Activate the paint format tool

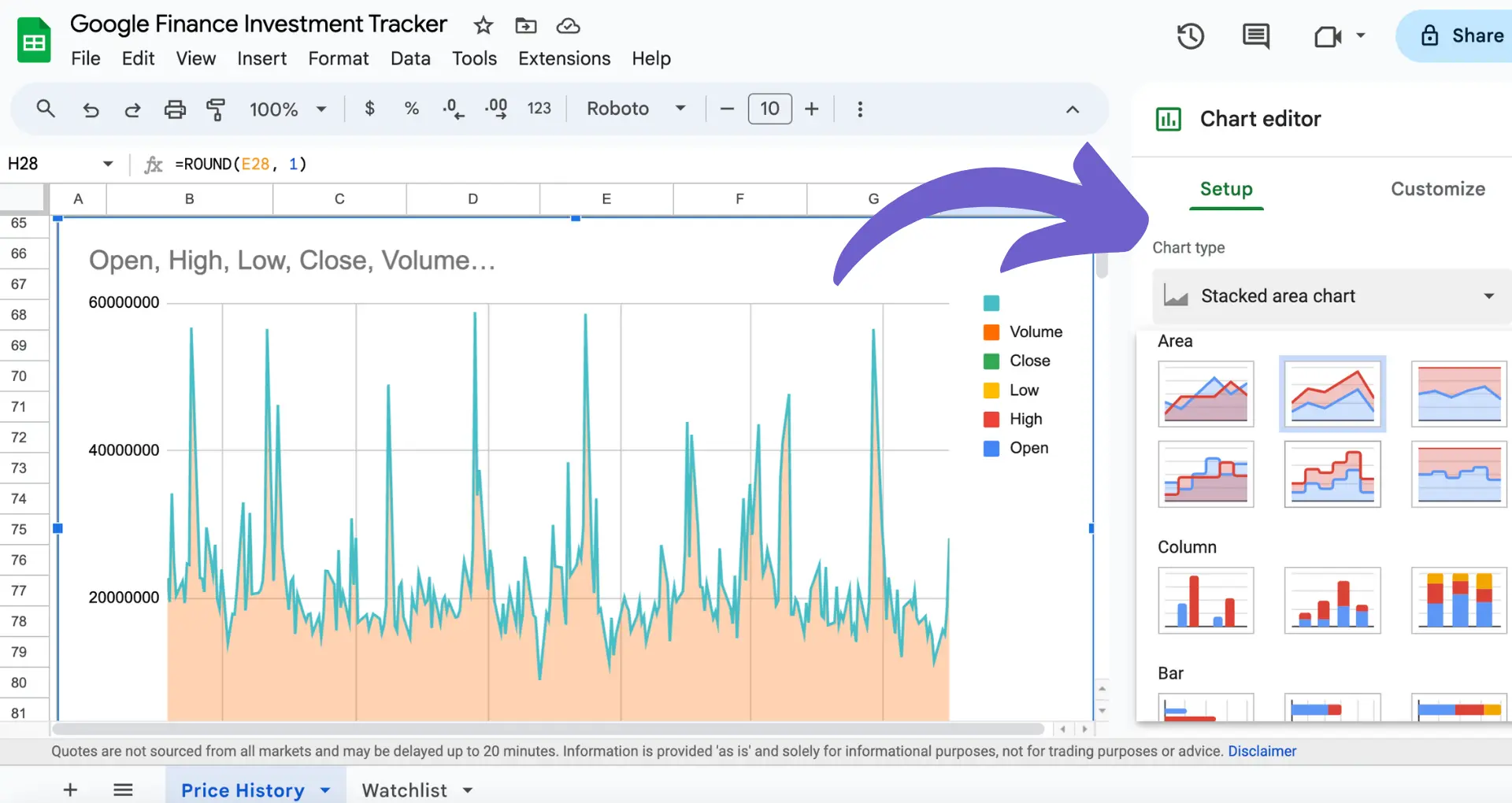point(216,109)
